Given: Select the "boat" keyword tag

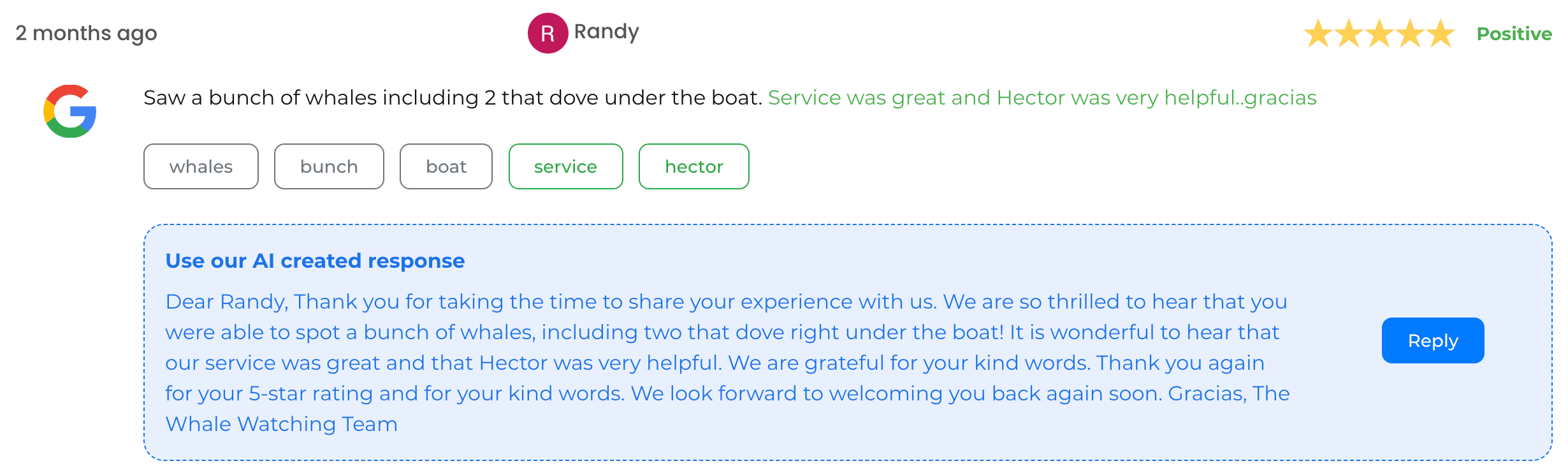Looking at the screenshot, I should tap(446, 166).
